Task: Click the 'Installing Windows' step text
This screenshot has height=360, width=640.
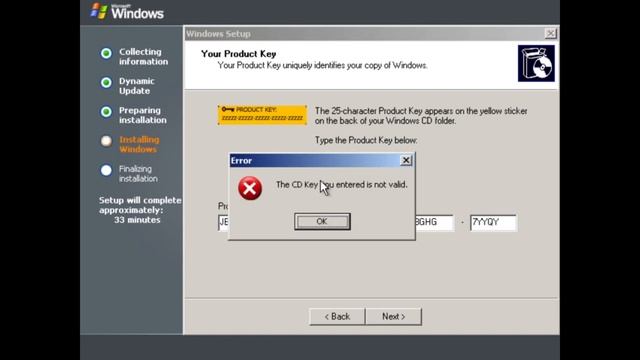Action: (x=139, y=144)
